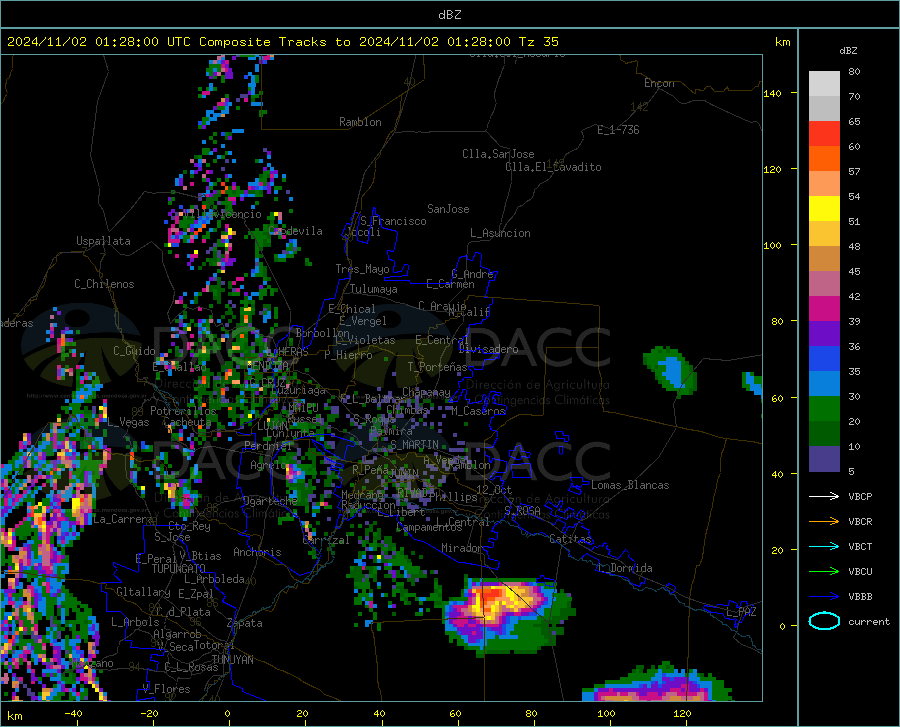Select the brown 45-48 dBZ color band

pos(824,259)
